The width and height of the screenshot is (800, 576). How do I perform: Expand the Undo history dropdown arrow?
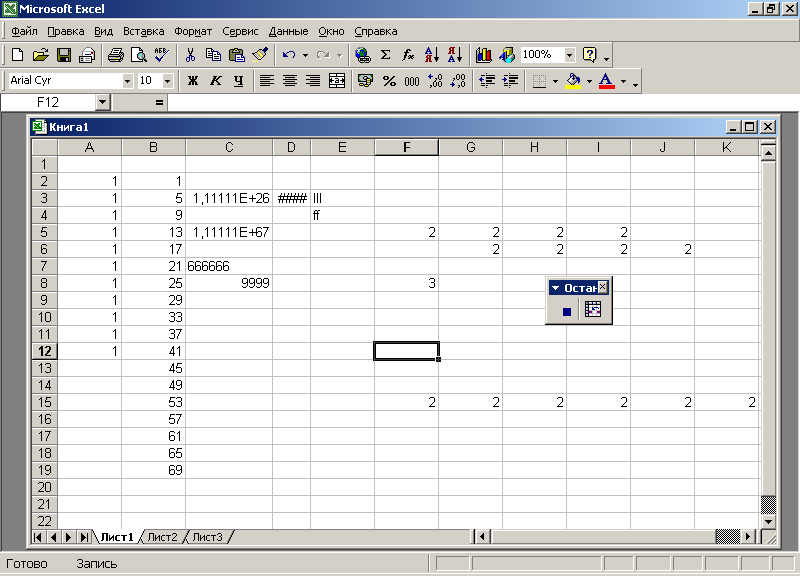[305, 55]
